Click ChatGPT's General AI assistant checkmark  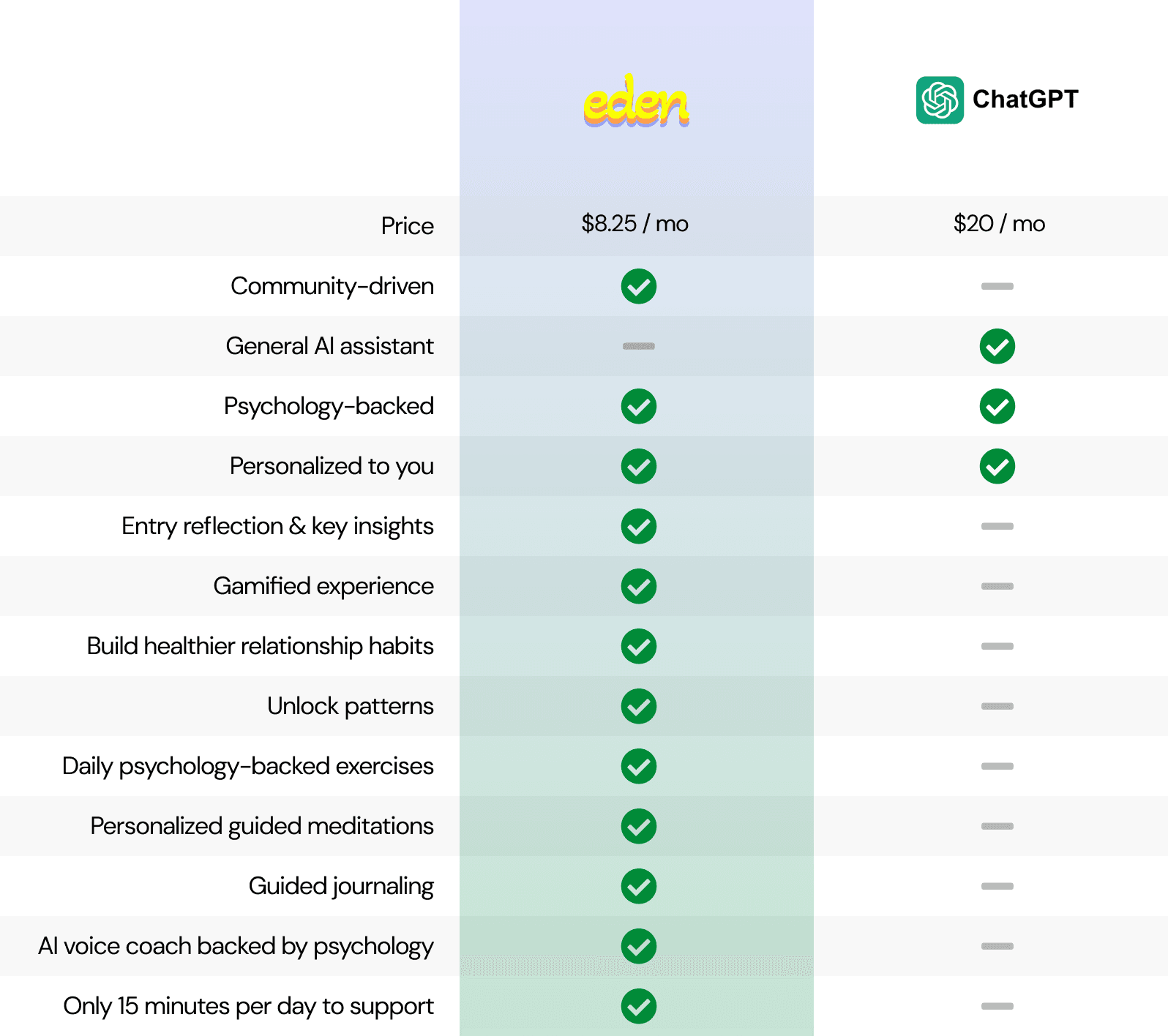click(x=997, y=346)
